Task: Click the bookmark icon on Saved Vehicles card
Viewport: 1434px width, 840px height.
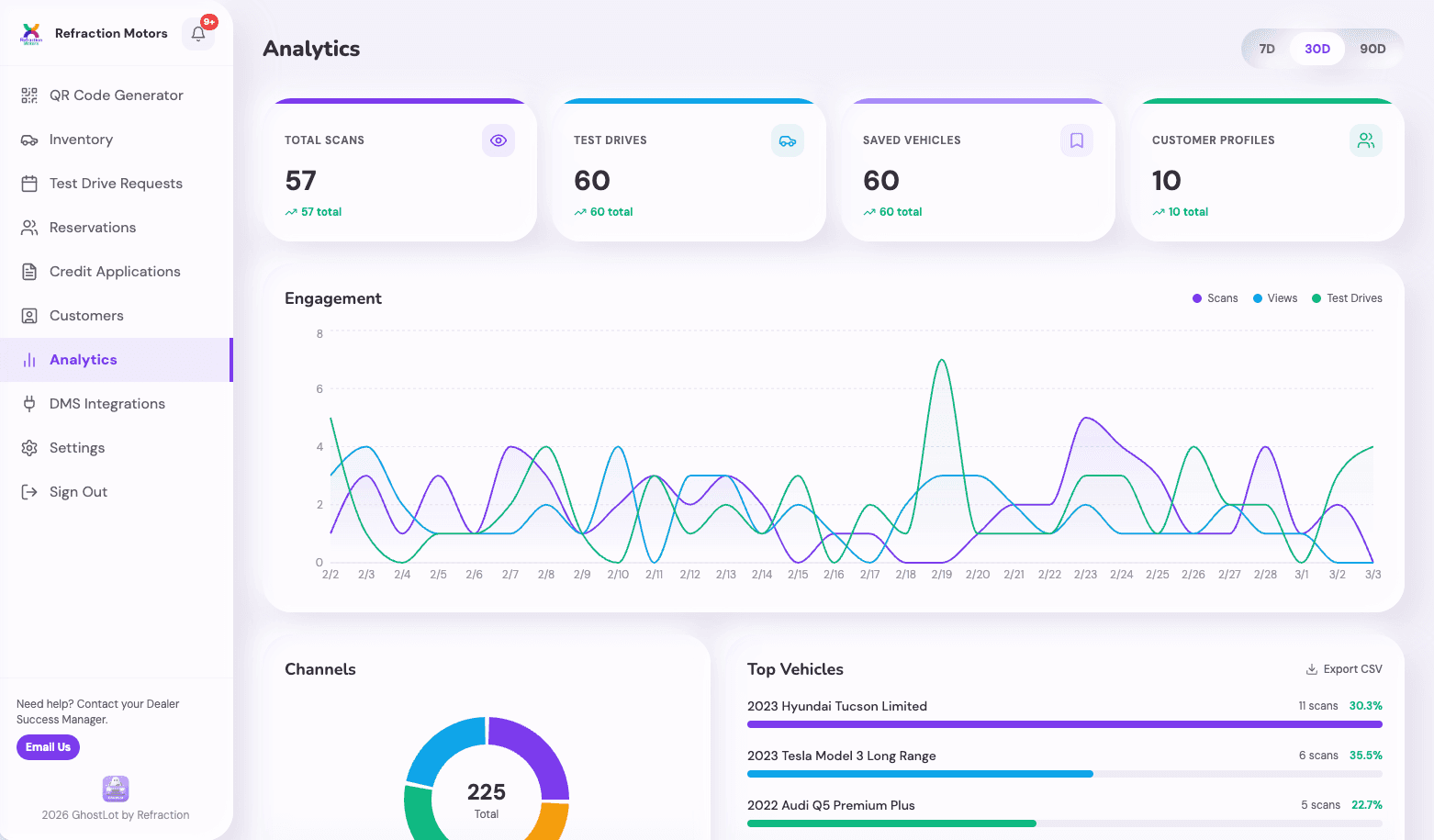Action: point(1077,140)
